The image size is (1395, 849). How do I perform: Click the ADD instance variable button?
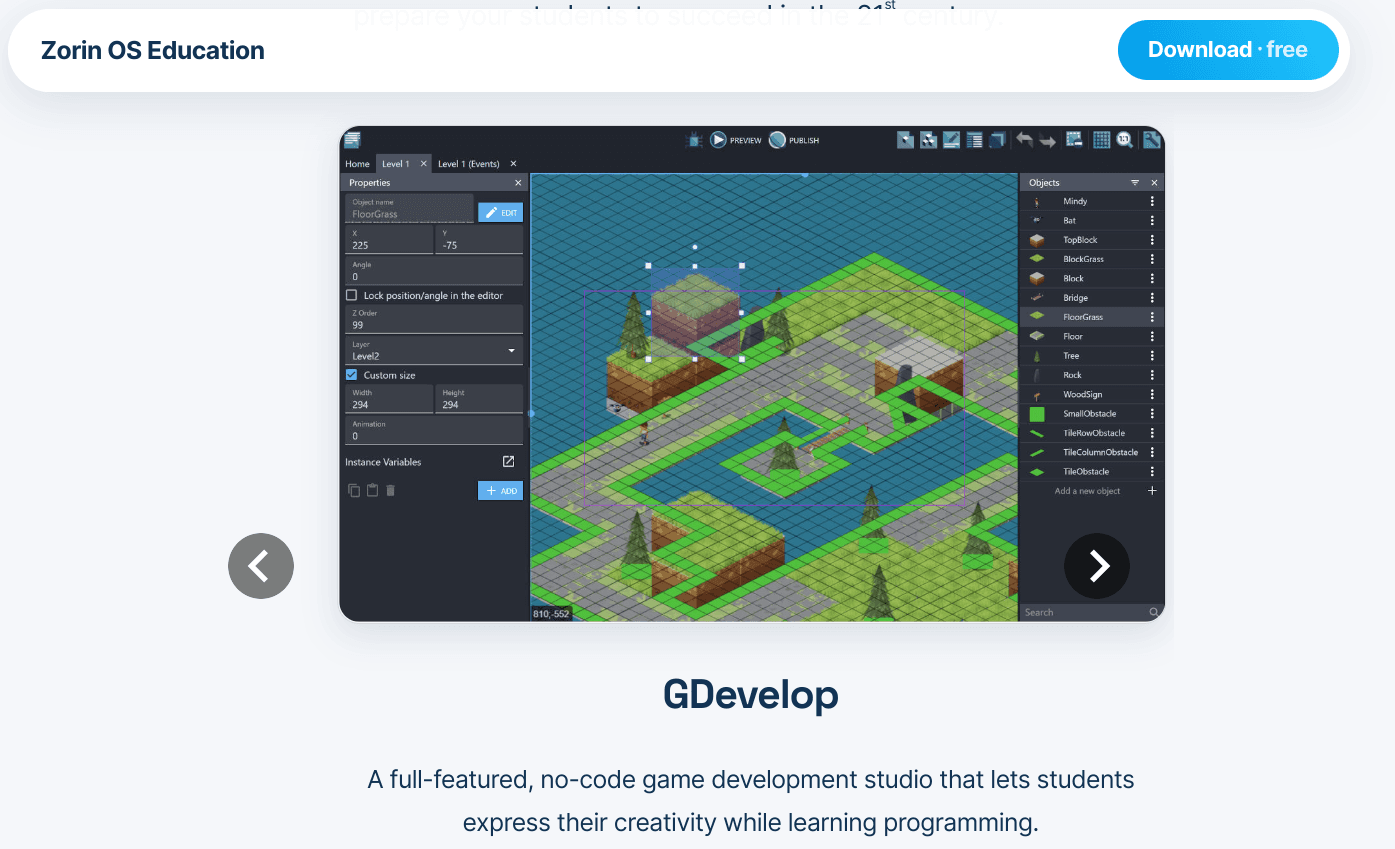500,490
